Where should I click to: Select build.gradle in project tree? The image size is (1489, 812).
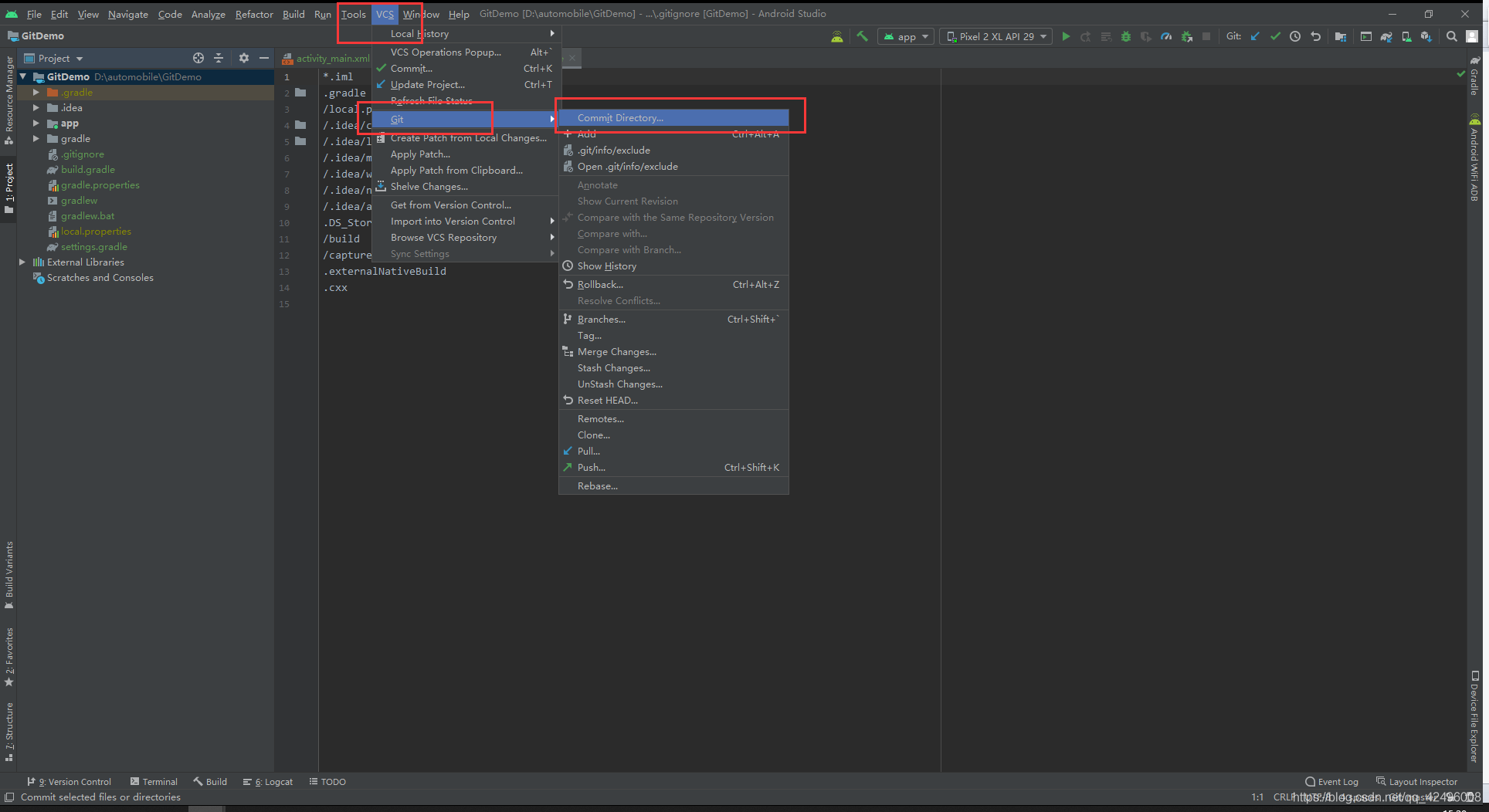(81, 169)
